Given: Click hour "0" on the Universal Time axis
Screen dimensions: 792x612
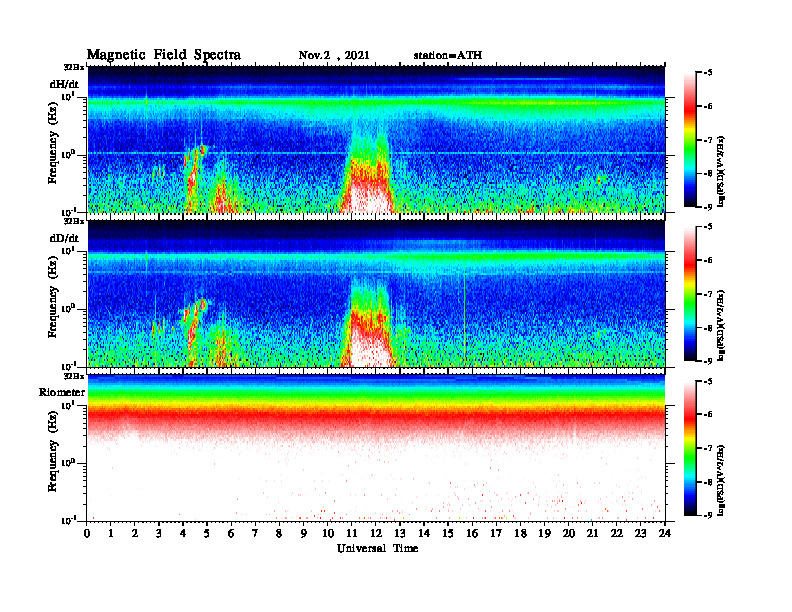Looking at the screenshot, I should (x=87, y=533).
